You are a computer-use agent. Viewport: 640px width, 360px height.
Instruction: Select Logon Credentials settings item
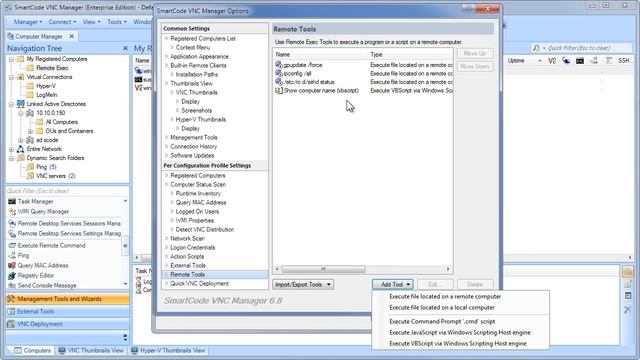(192, 247)
